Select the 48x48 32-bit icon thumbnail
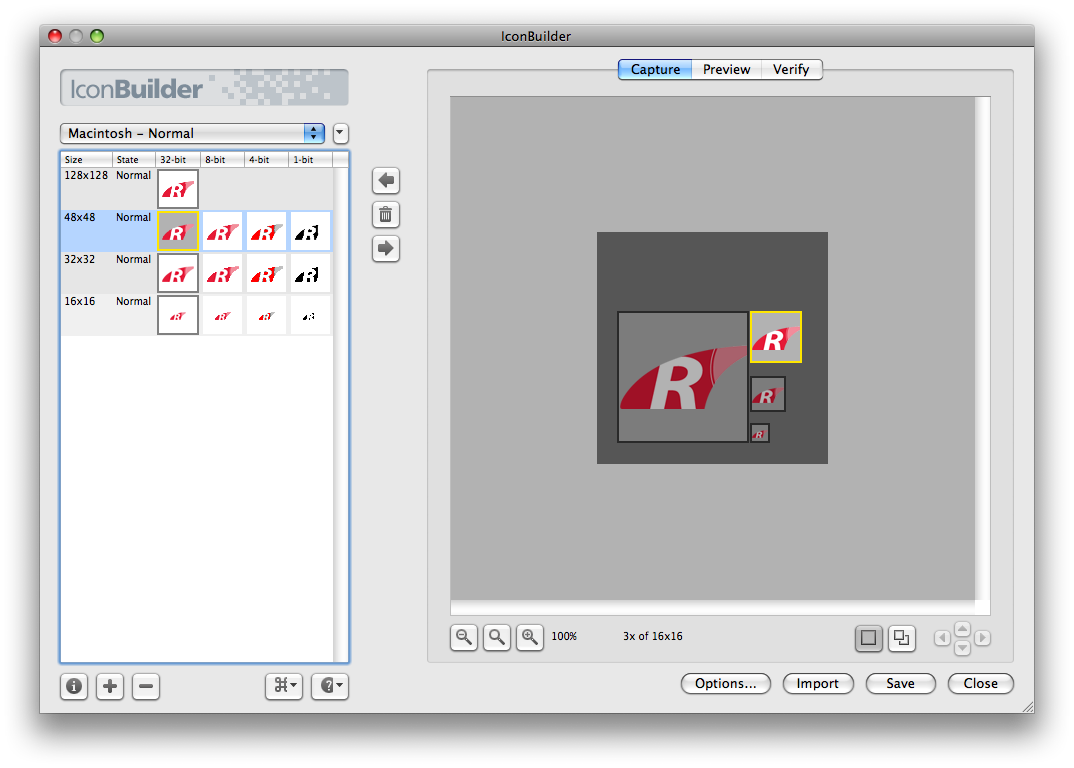The image size is (1074, 768). [x=178, y=231]
